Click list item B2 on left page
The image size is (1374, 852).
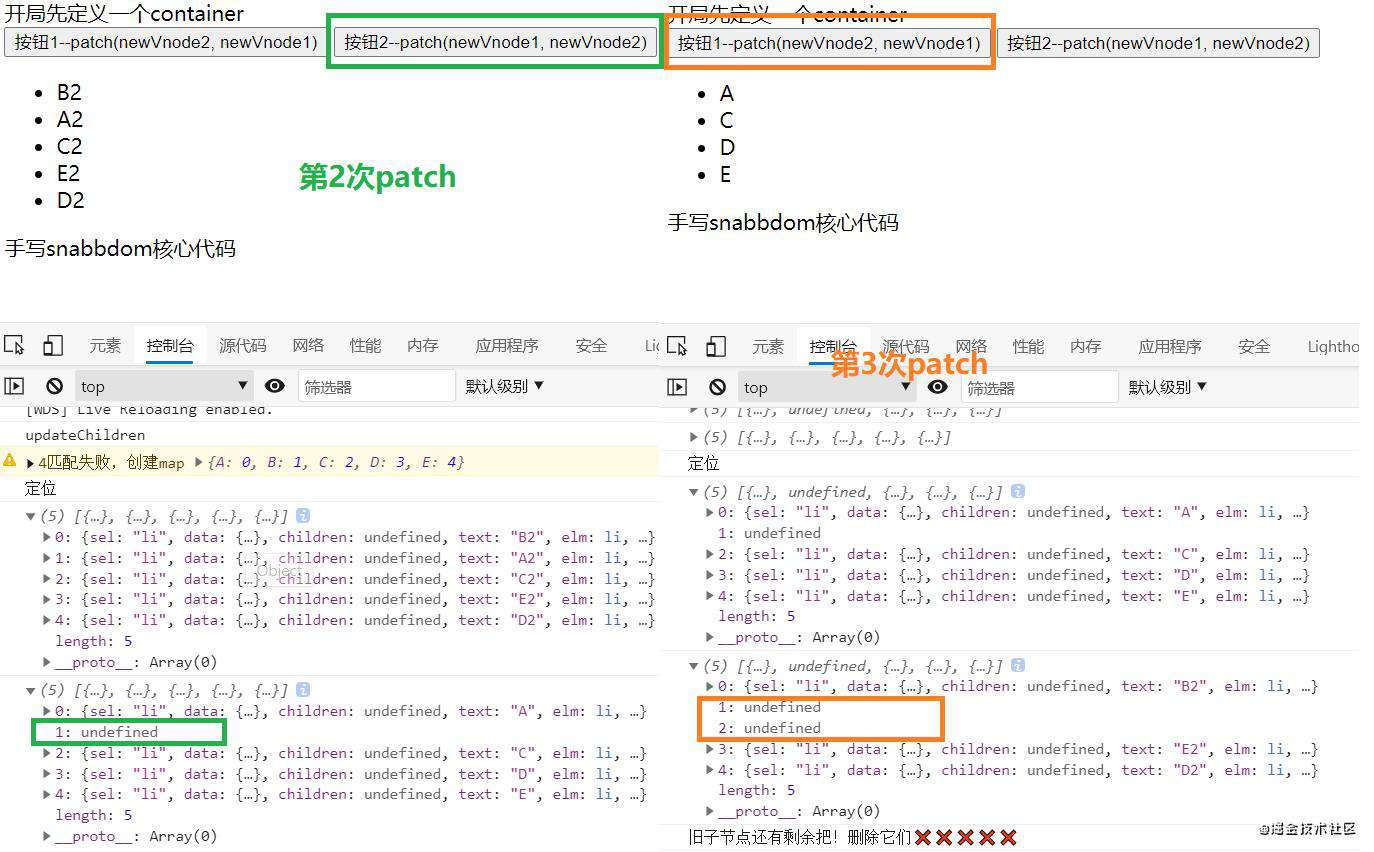tap(69, 92)
